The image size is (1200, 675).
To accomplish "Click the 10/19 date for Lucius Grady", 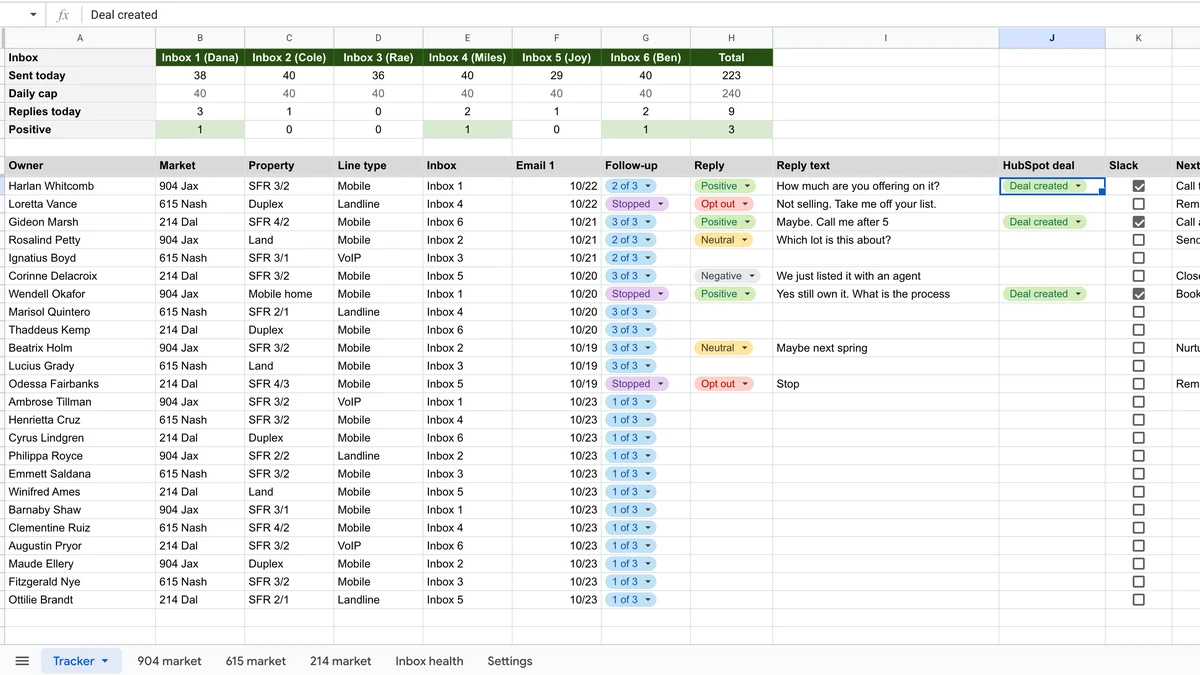I will tap(556, 366).
